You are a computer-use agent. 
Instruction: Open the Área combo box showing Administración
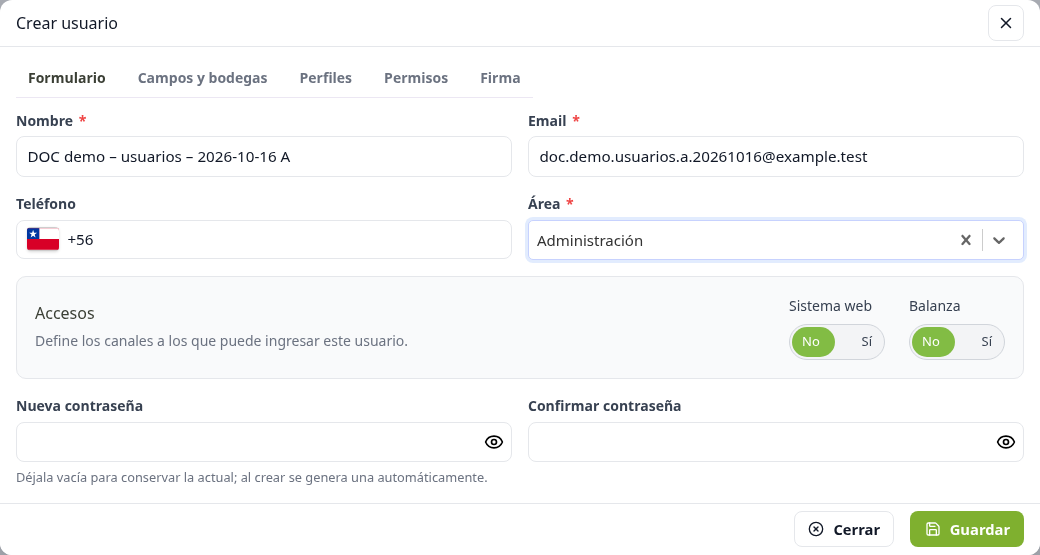point(775,240)
